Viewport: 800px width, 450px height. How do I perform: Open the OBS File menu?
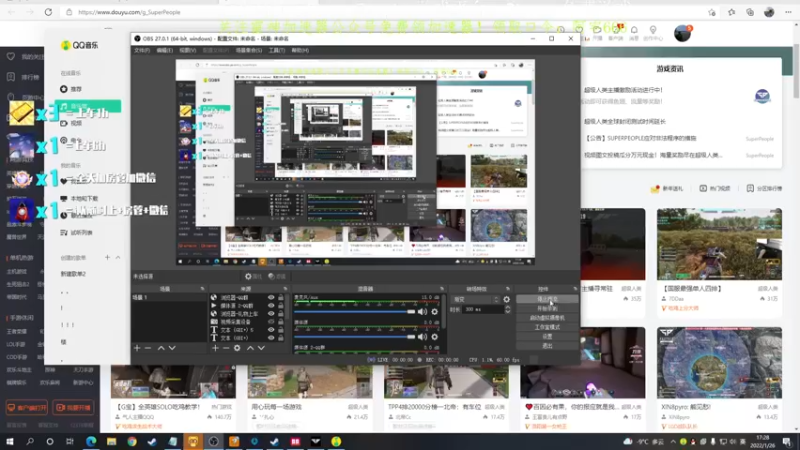[142, 51]
